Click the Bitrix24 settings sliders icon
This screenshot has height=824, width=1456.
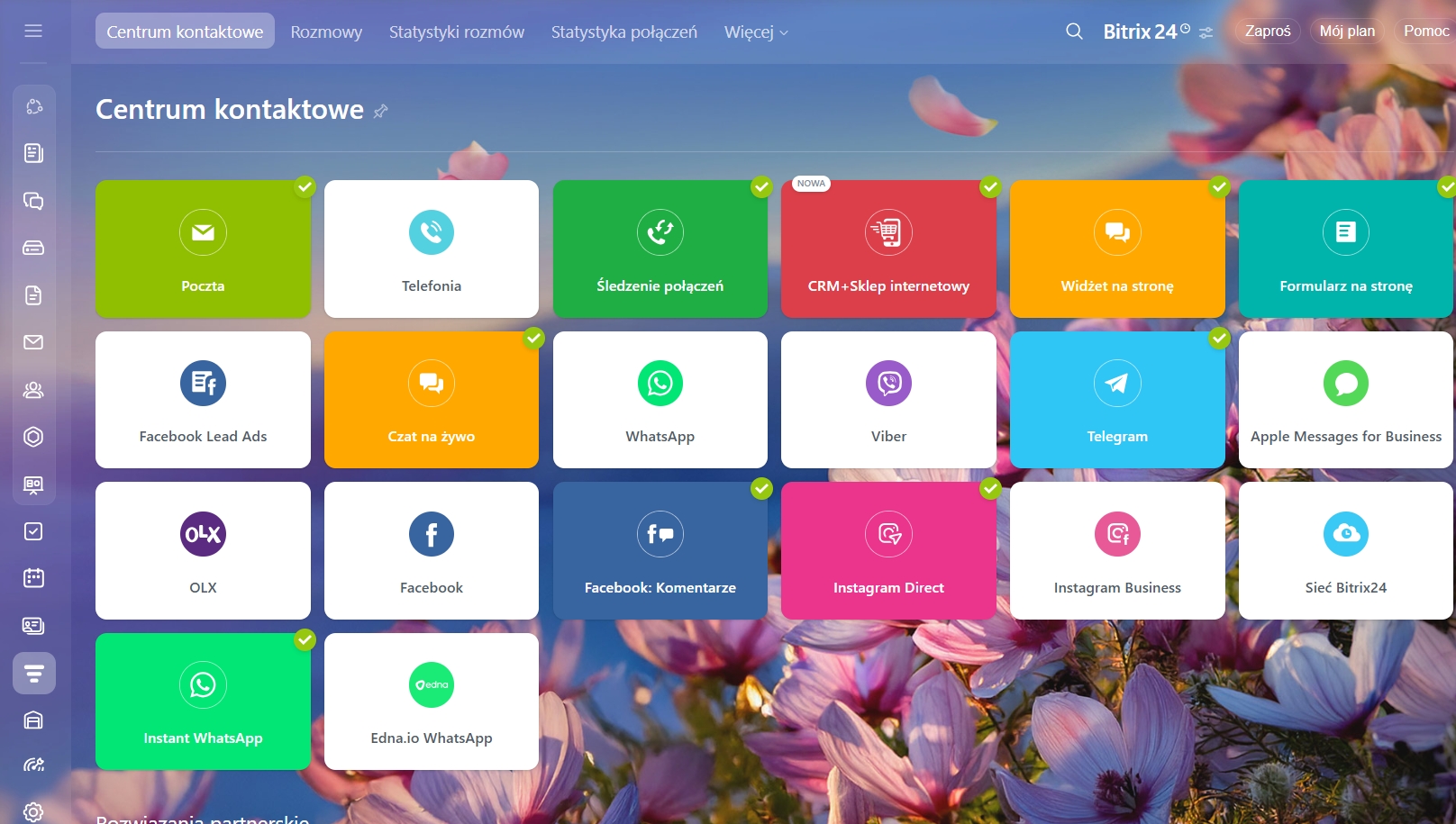1206,32
